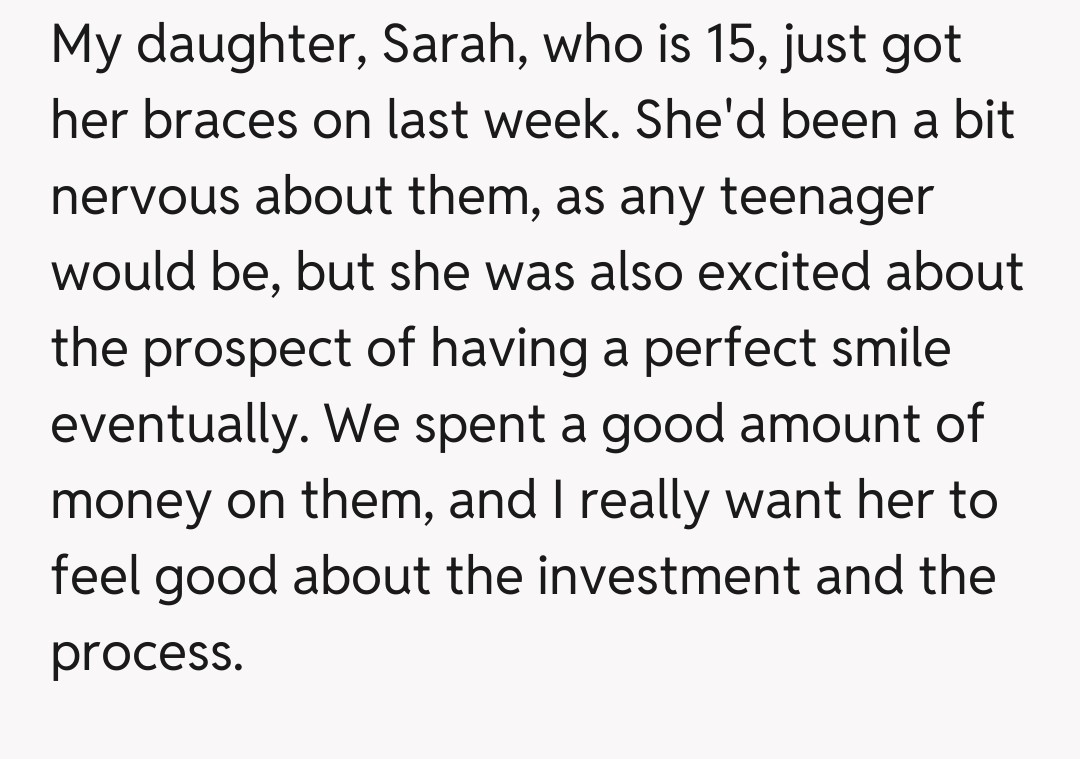
Task: Click the word "nervous"
Action: point(144,197)
